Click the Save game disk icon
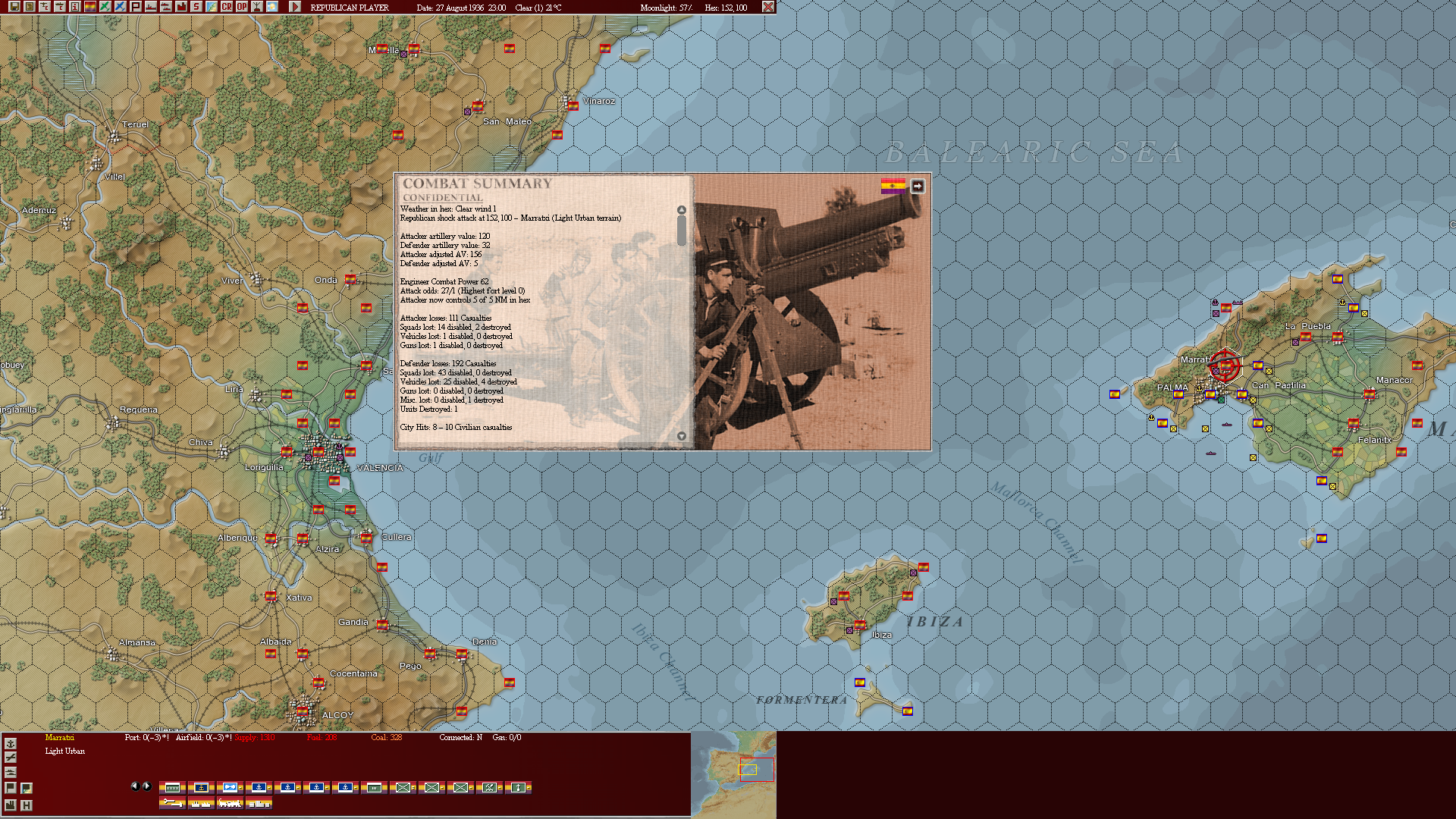1456x819 pixels. click(x=14, y=6)
